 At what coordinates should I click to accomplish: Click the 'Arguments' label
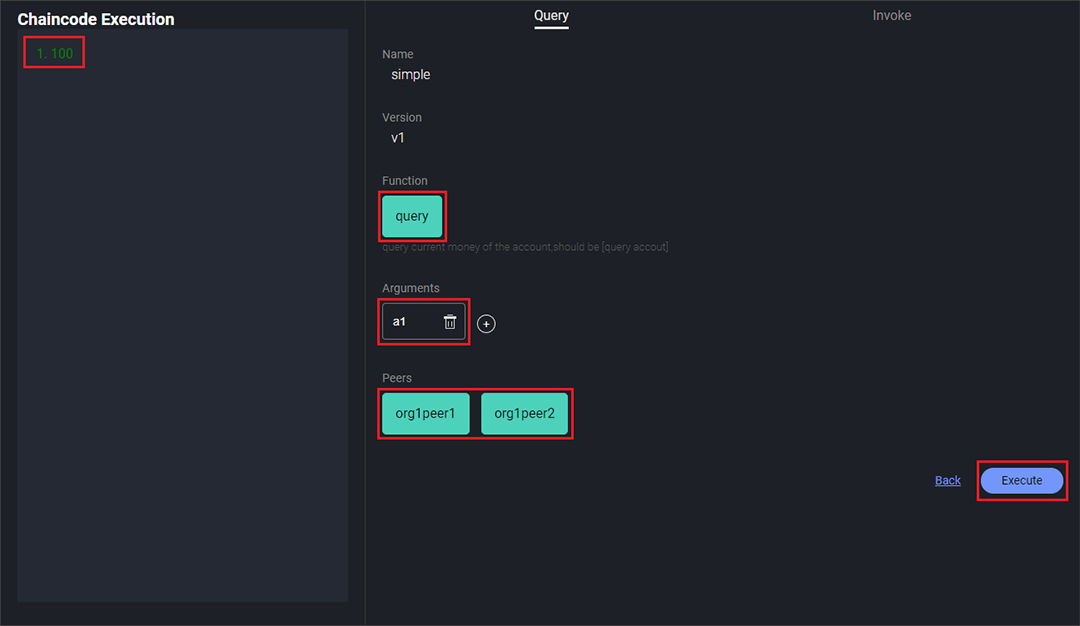(x=411, y=288)
